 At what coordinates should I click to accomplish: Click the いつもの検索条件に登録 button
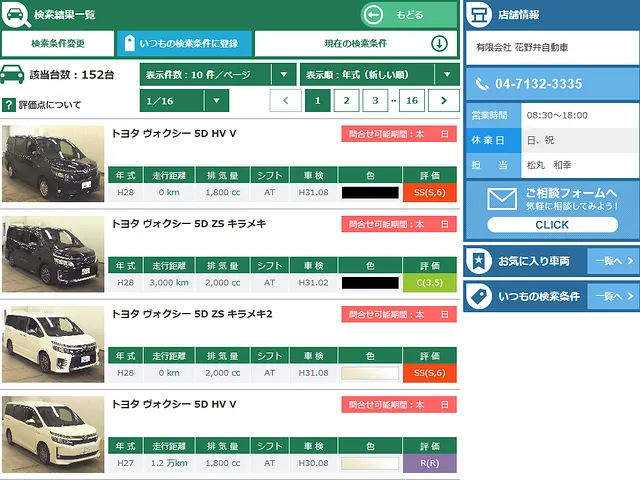[x=184, y=43]
